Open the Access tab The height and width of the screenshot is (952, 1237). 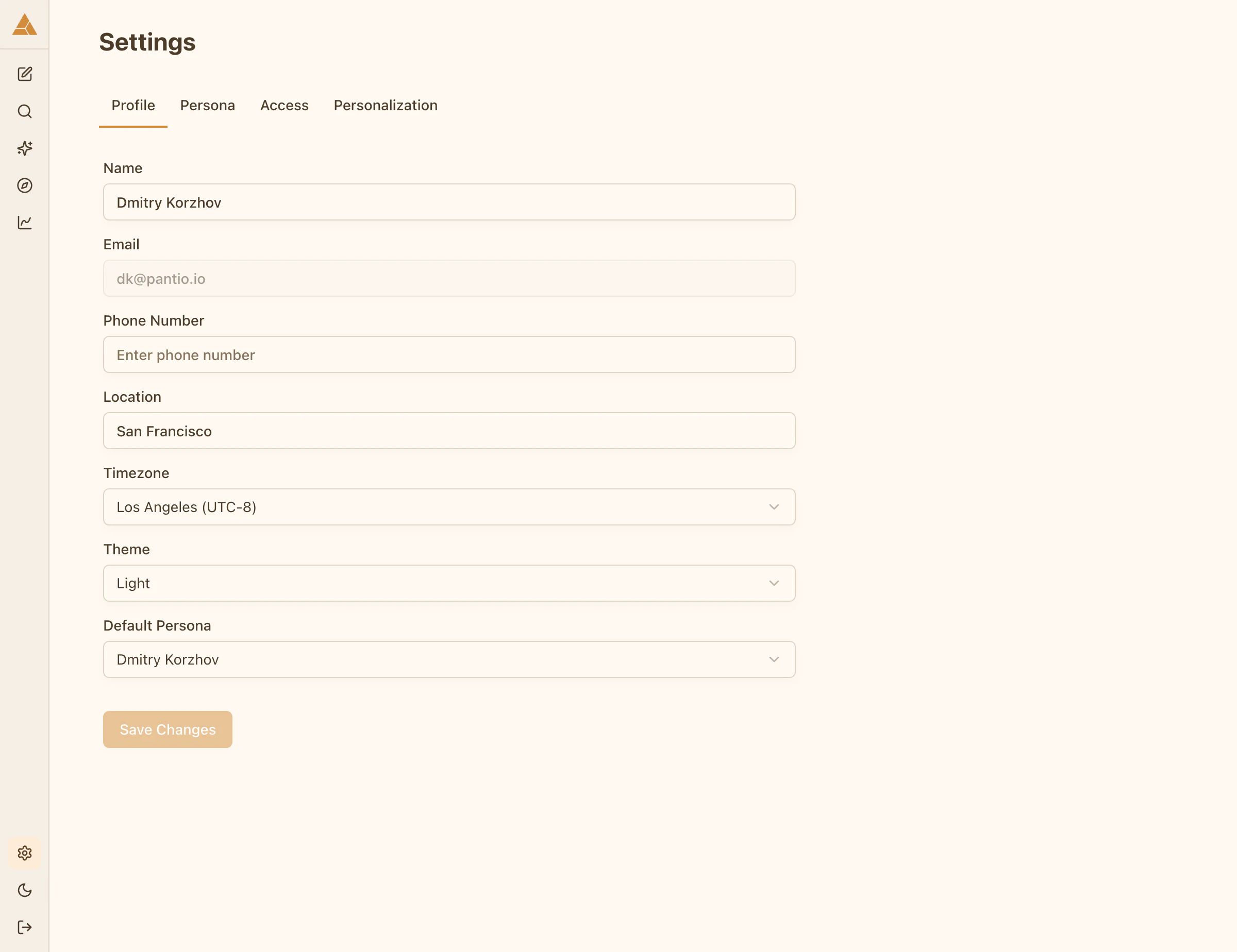pos(285,105)
